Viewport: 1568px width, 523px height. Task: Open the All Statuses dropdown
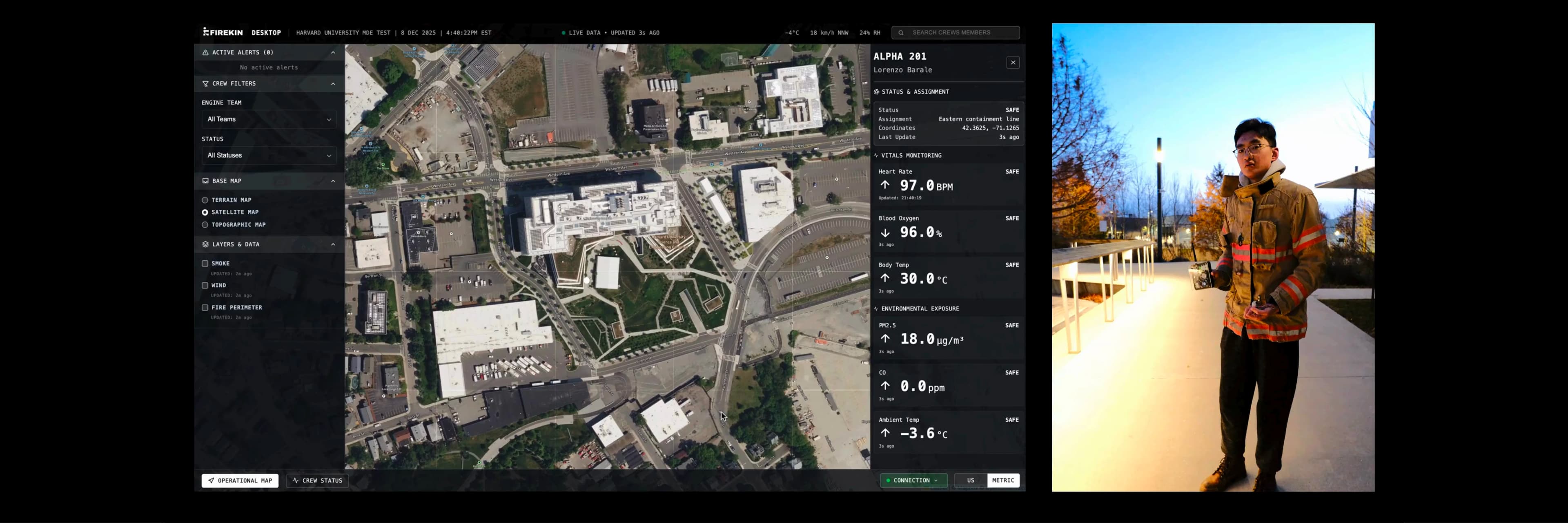coord(269,155)
